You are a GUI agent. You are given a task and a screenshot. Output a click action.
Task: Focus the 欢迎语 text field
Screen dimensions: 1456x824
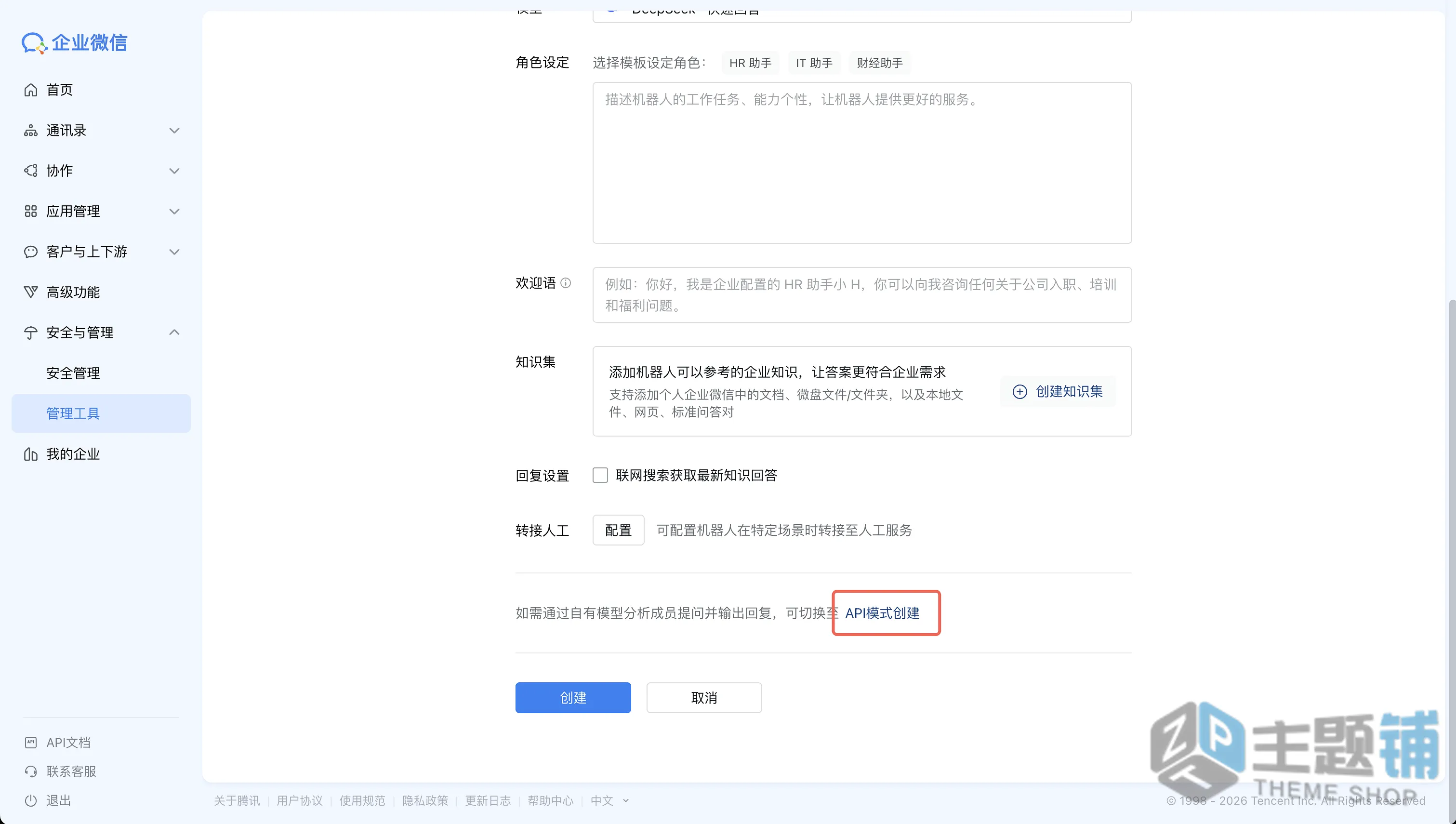click(x=862, y=295)
